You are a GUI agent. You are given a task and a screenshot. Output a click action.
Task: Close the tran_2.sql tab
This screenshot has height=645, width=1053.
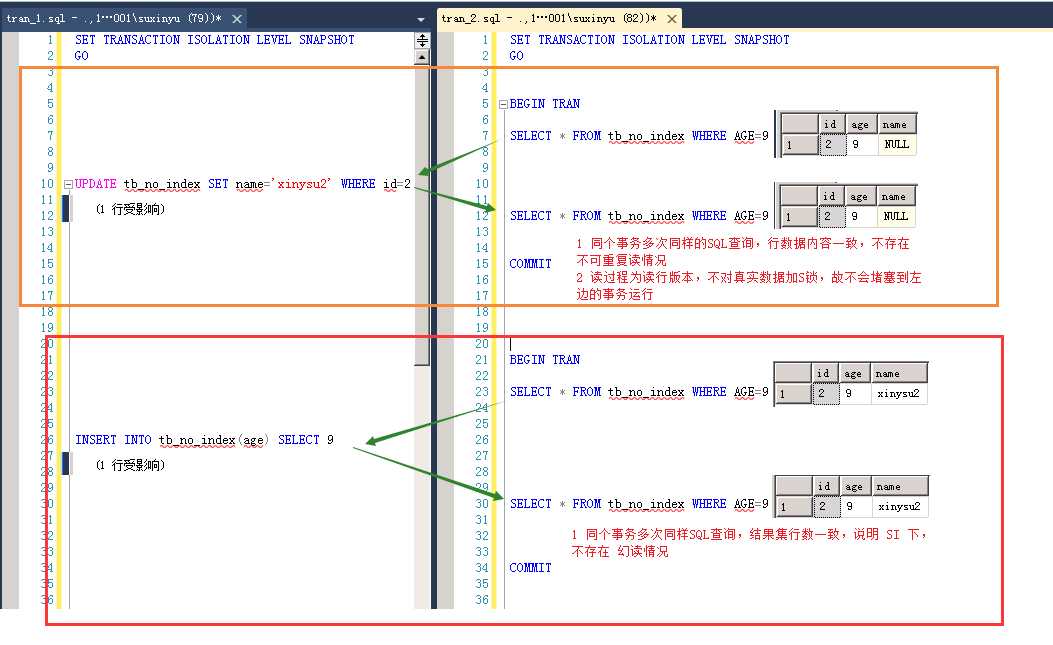coord(672,19)
